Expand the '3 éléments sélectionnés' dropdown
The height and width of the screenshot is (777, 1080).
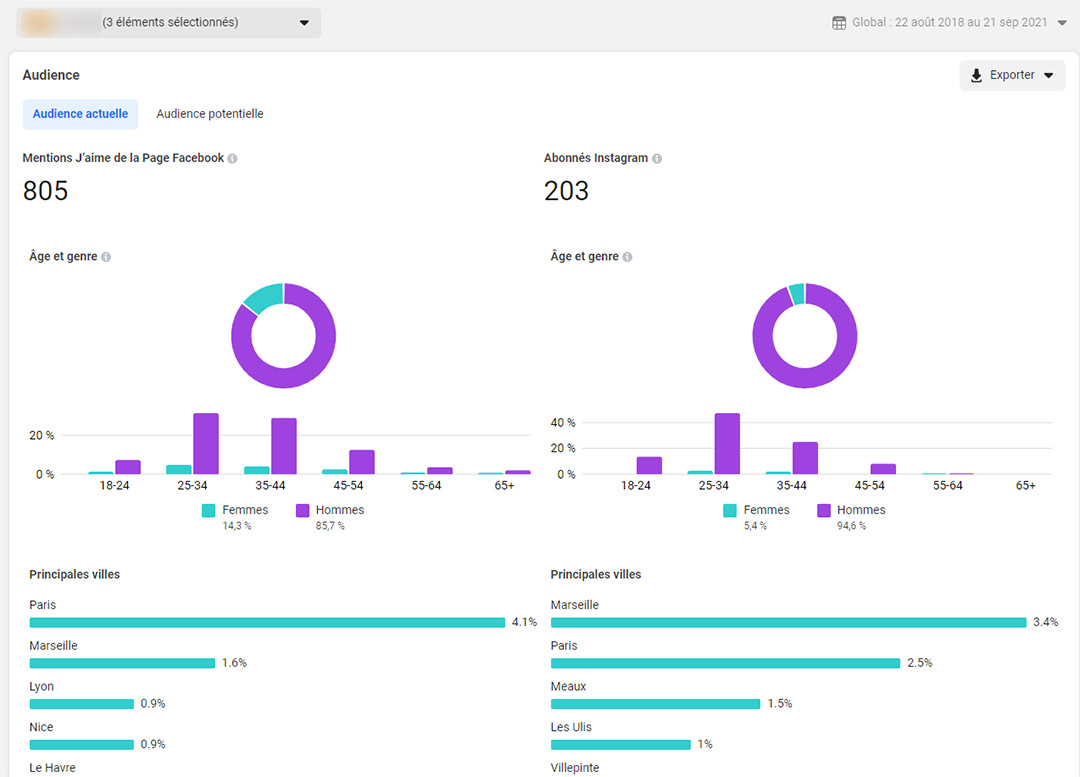[x=303, y=22]
